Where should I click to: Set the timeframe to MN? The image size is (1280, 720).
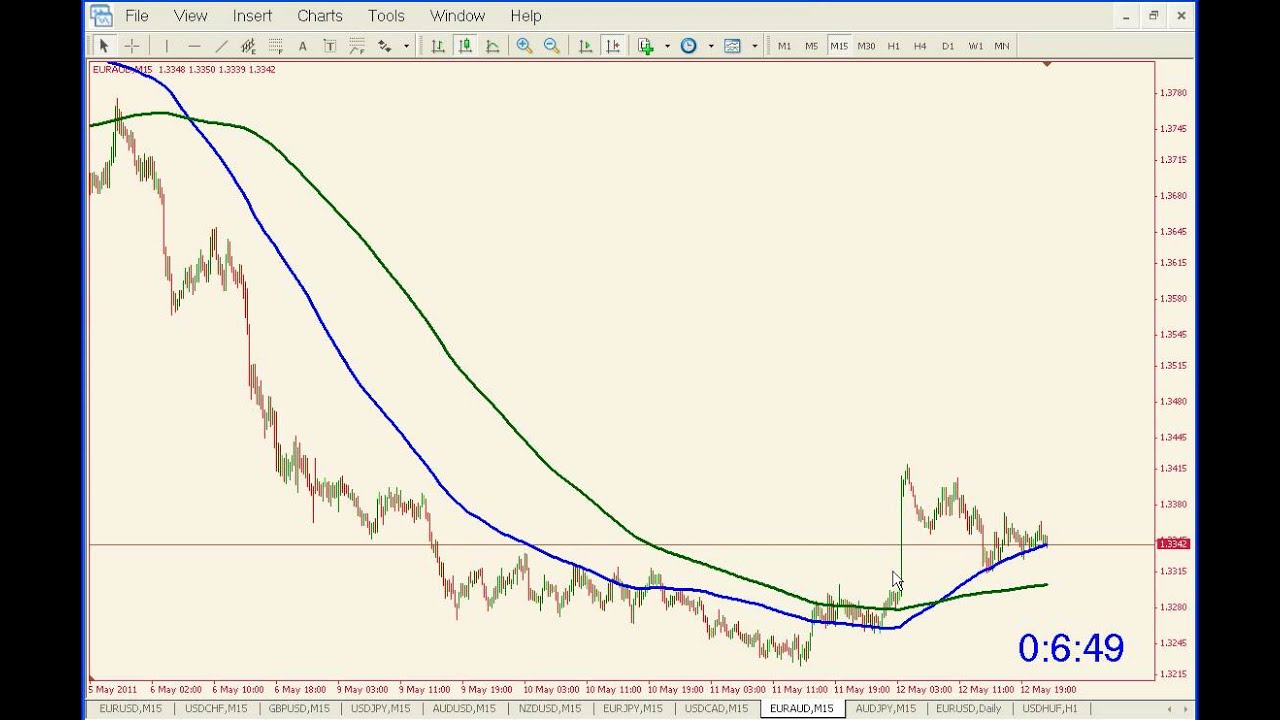tap(1001, 46)
